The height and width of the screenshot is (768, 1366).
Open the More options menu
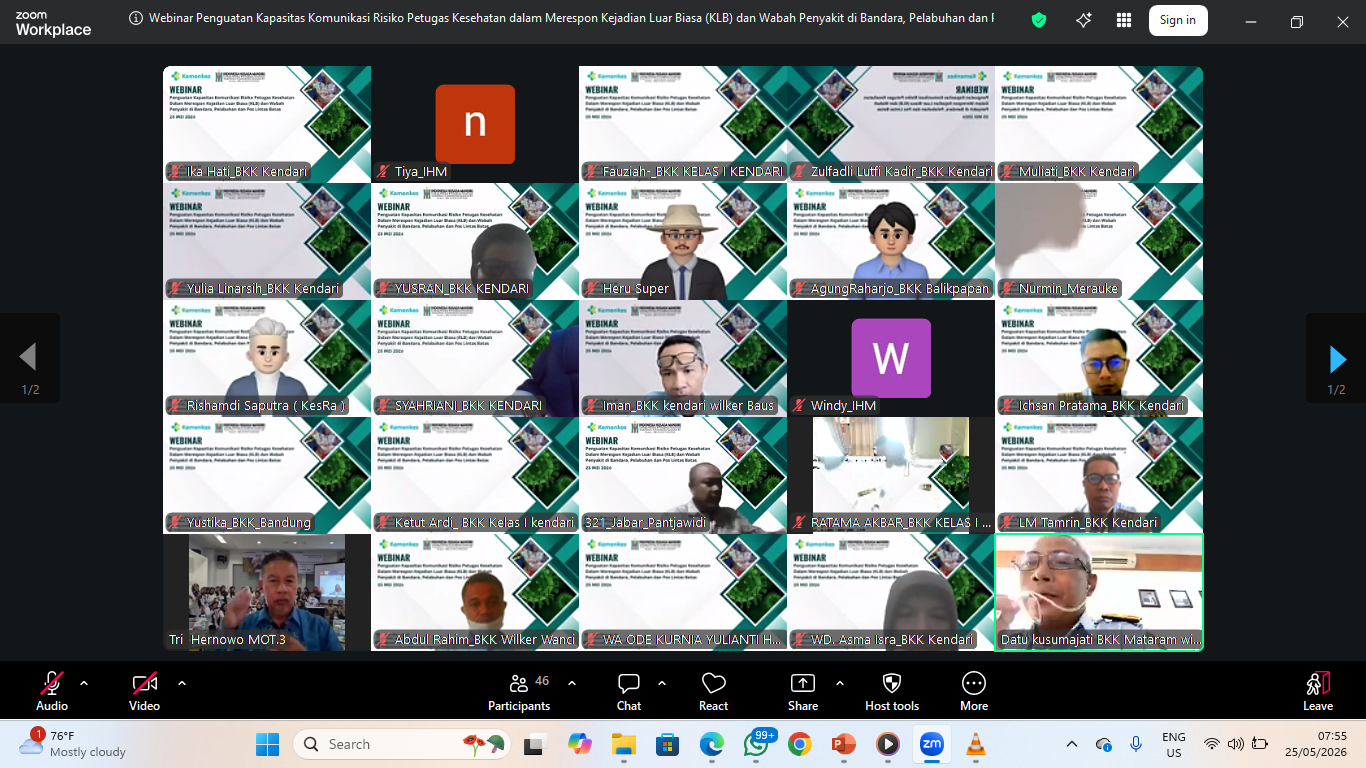tap(974, 691)
